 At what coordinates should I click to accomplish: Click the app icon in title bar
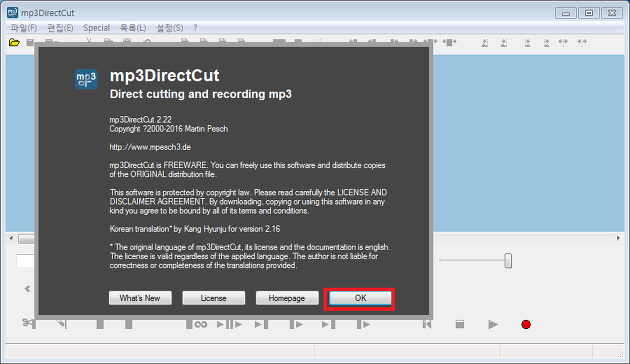tap(12, 12)
